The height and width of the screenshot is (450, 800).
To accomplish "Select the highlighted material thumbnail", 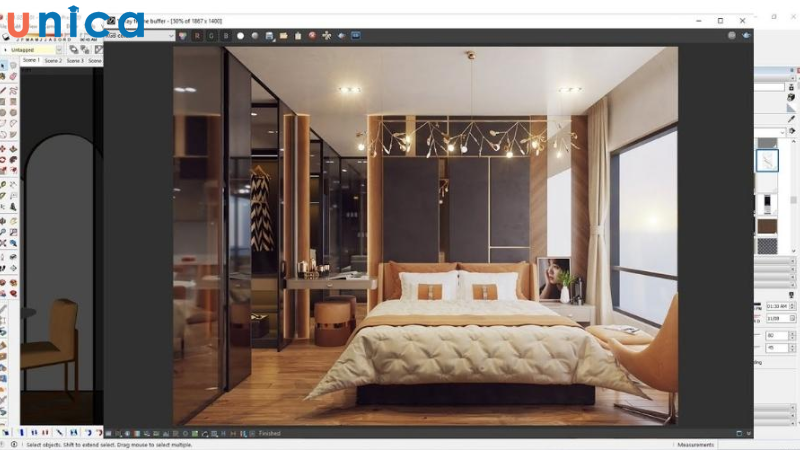I will tap(767, 160).
